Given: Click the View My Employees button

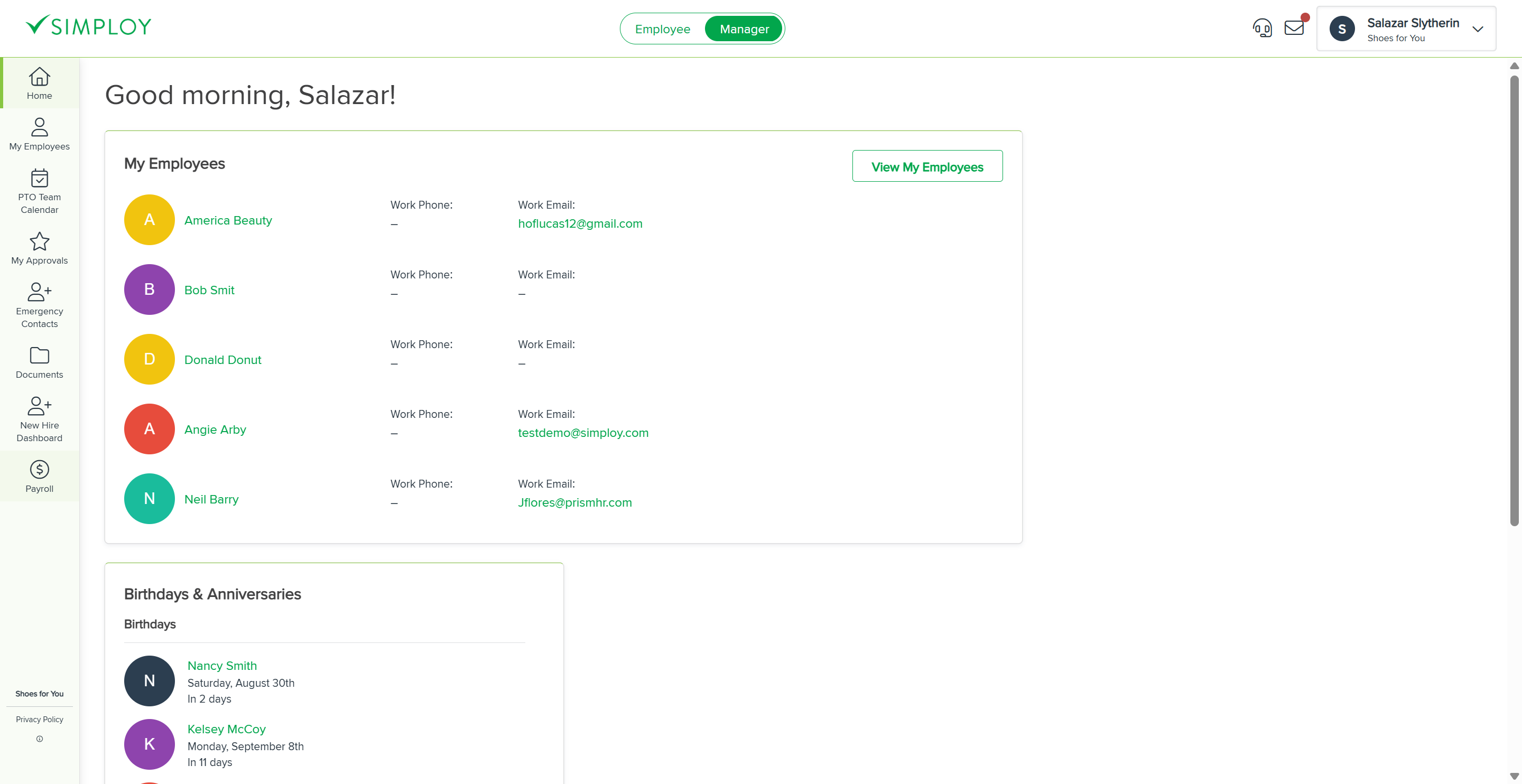Looking at the screenshot, I should [x=927, y=166].
